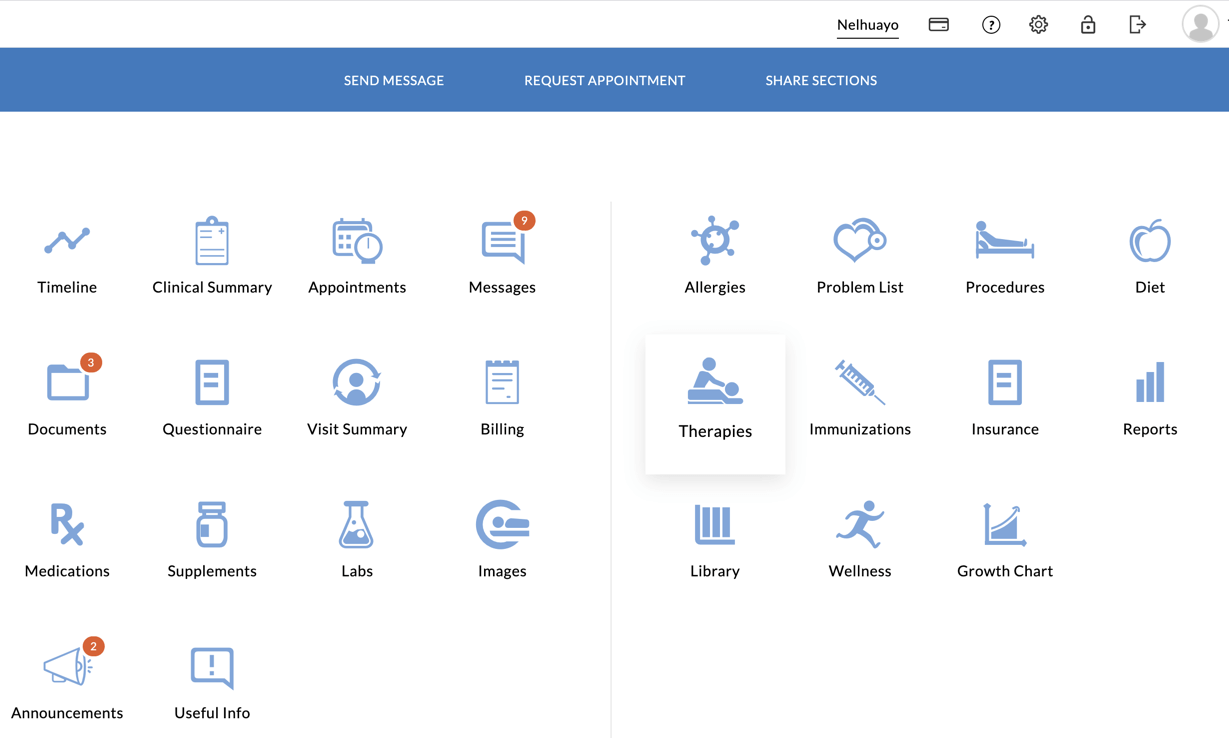Click Request Appointment menu item
The image size is (1229, 738).
point(604,80)
